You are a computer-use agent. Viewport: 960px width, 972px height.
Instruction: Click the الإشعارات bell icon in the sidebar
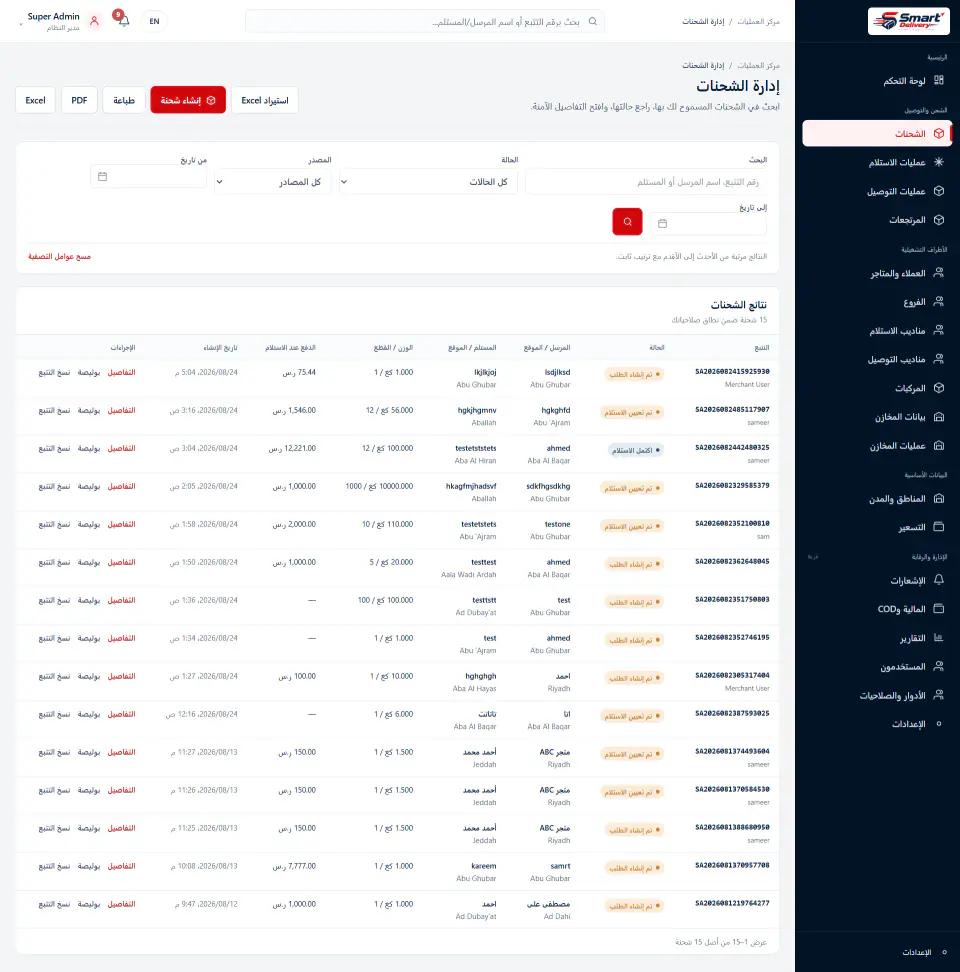(x=939, y=580)
